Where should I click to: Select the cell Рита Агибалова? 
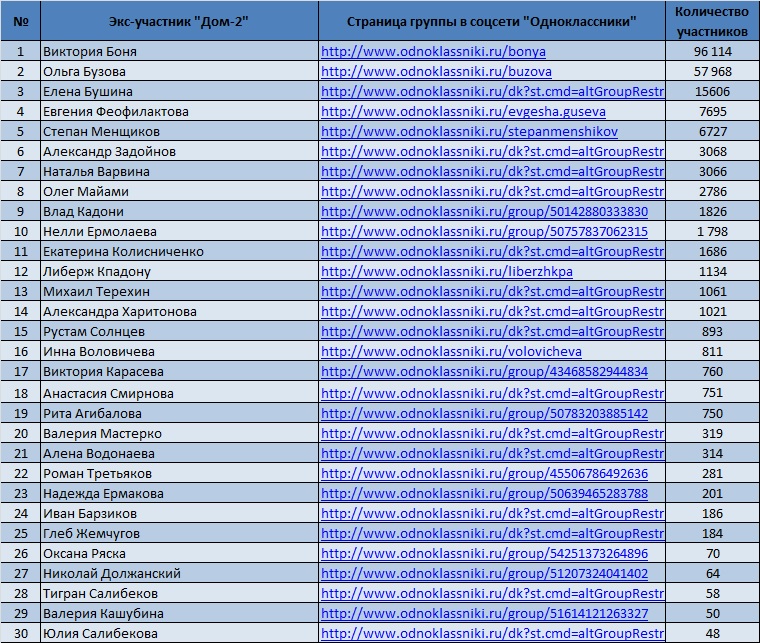[x=179, y=413]
